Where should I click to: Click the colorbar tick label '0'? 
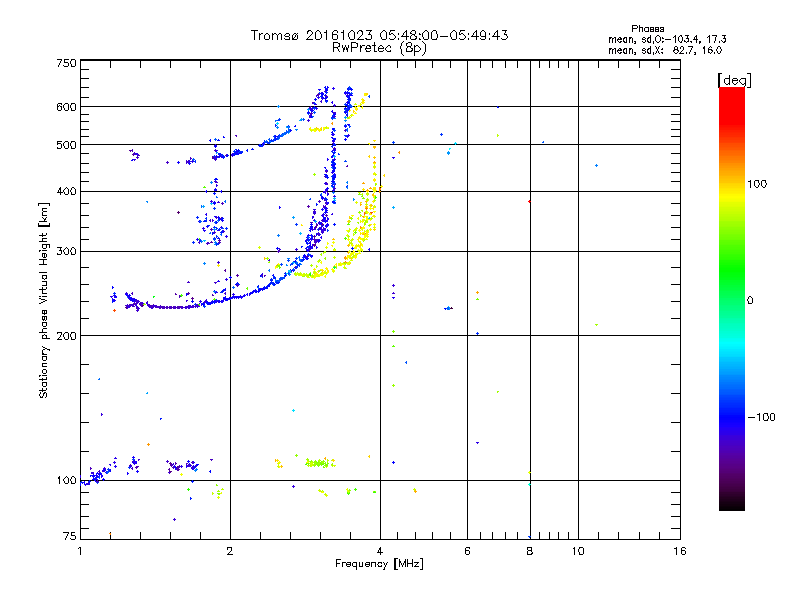point(750,301)
